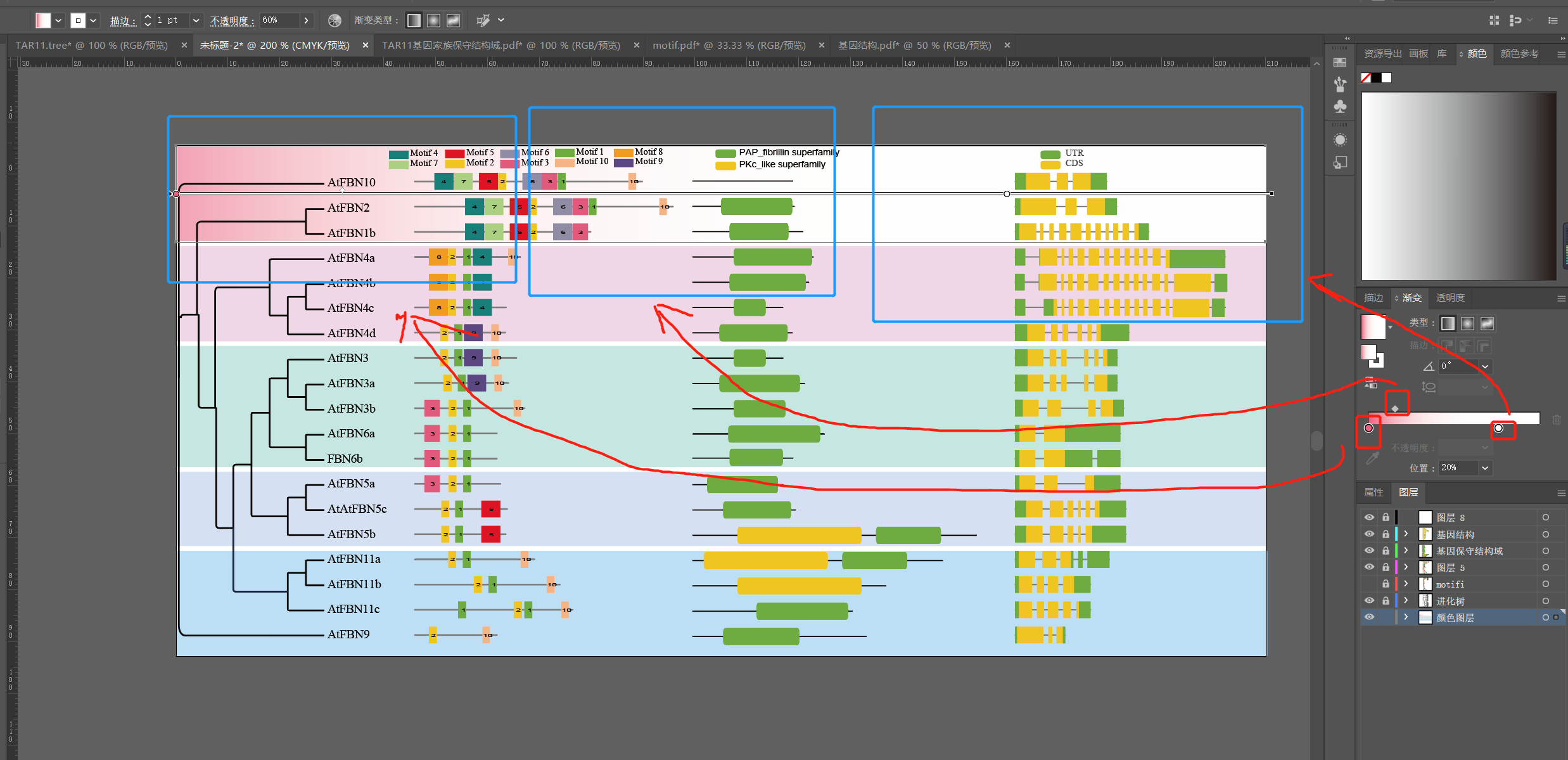Click the 不透明度 label in control bar
The image size is (1568, 760).
232,21
